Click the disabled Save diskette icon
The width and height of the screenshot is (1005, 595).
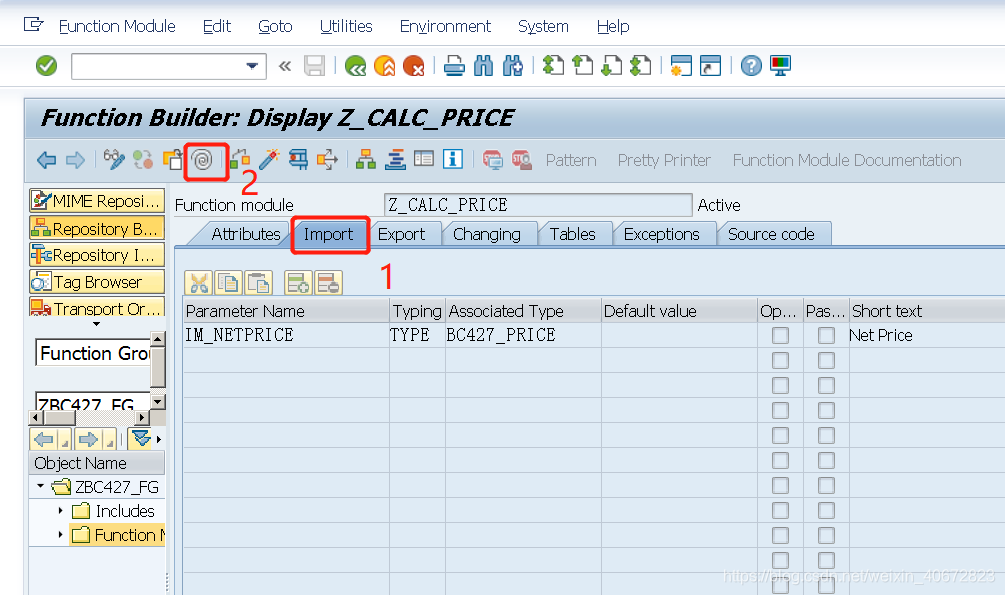point(315,65)
